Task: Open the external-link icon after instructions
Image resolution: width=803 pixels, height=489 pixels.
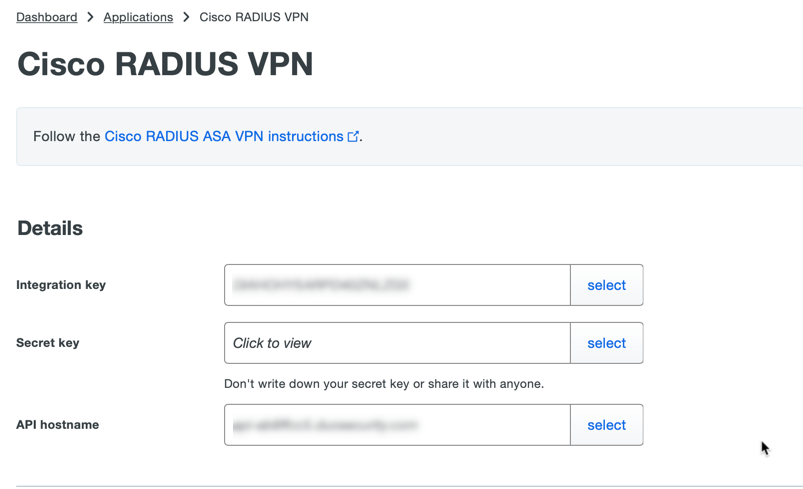Action: coord(353,137)
